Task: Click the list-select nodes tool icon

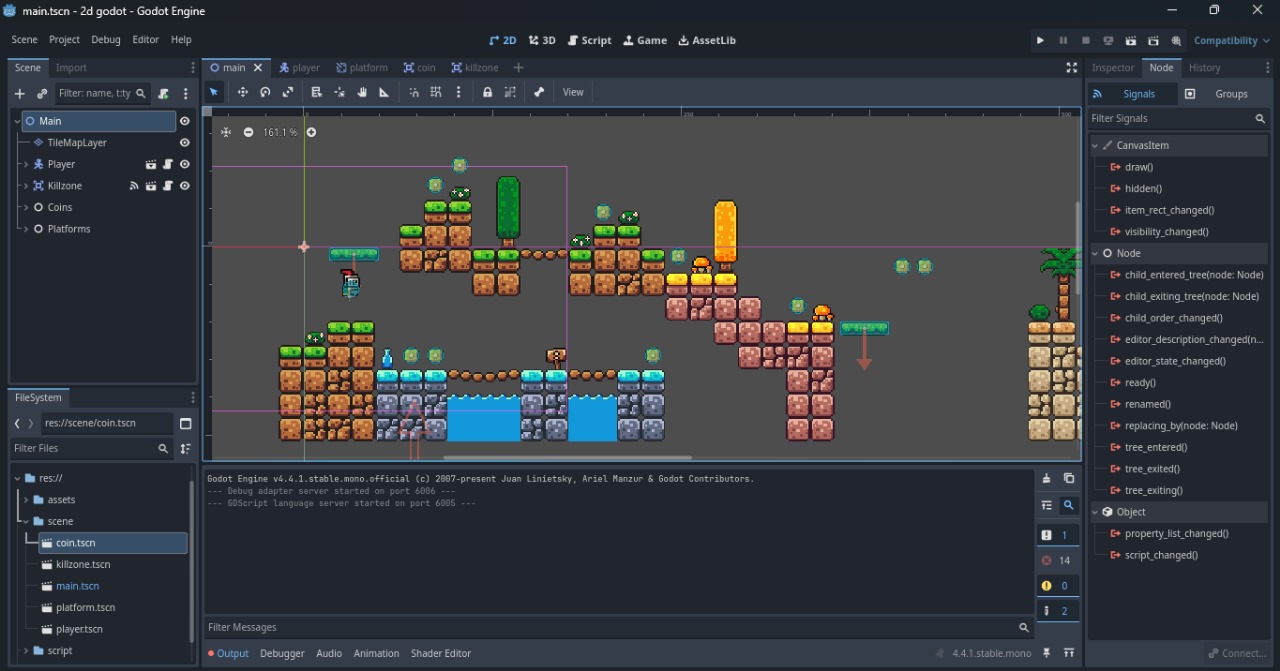Action: [x=316, y=92]
